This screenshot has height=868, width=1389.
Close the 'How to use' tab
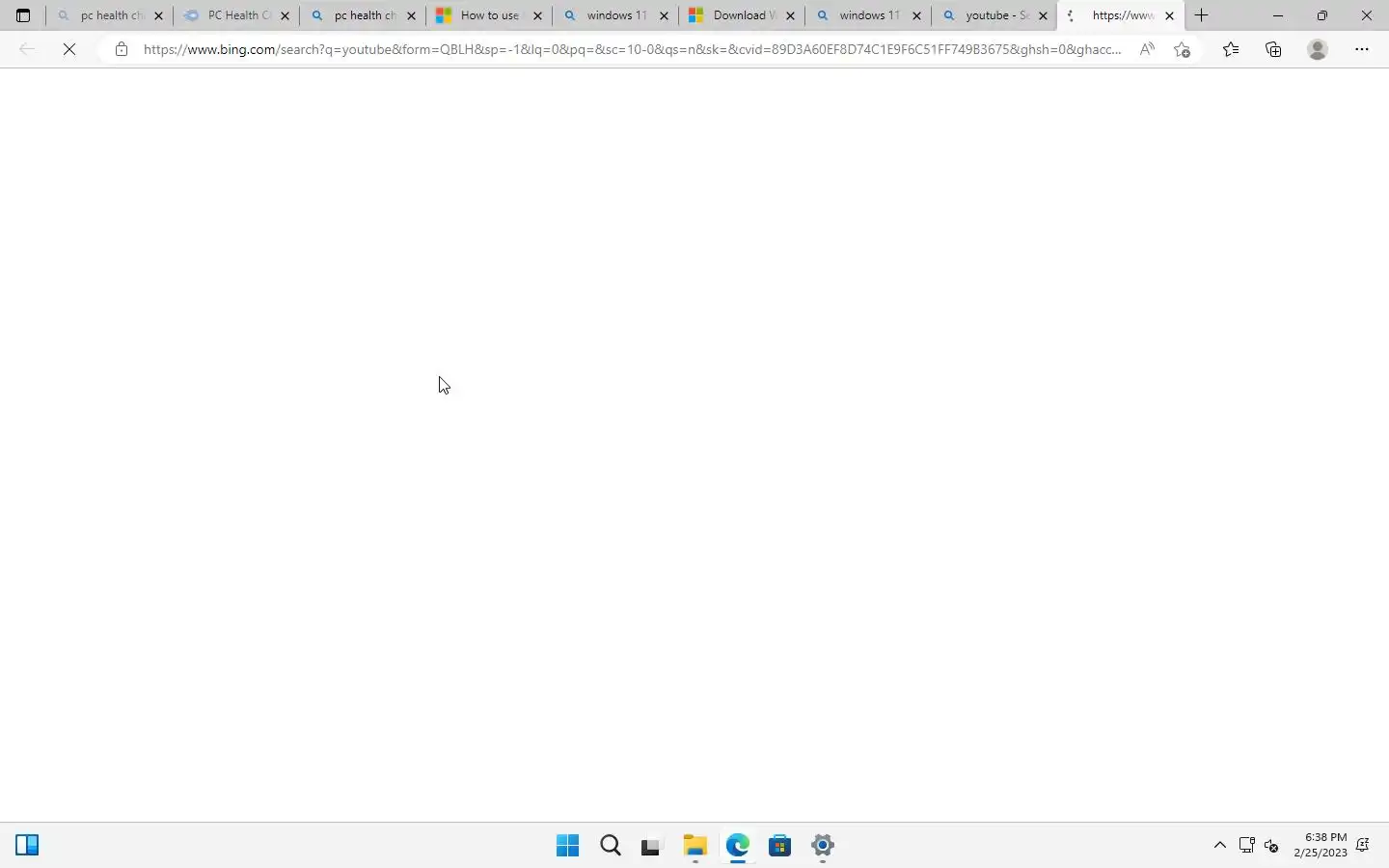coord(537,15)
